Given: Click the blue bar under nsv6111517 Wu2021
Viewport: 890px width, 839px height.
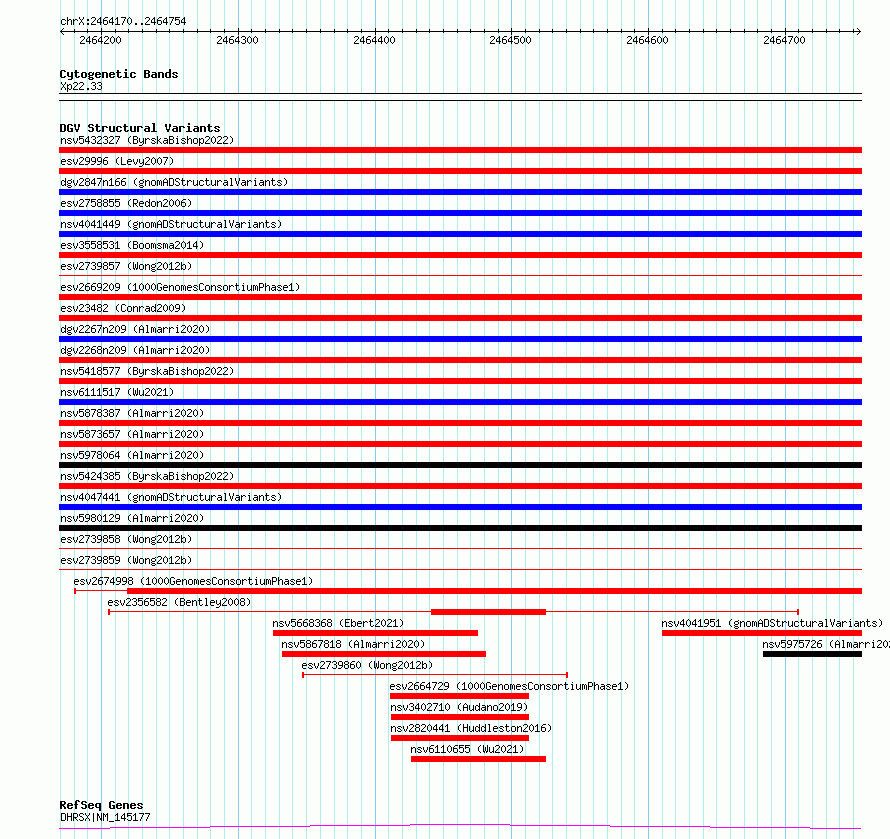Looking at the screenshot, I should (460, 402).
